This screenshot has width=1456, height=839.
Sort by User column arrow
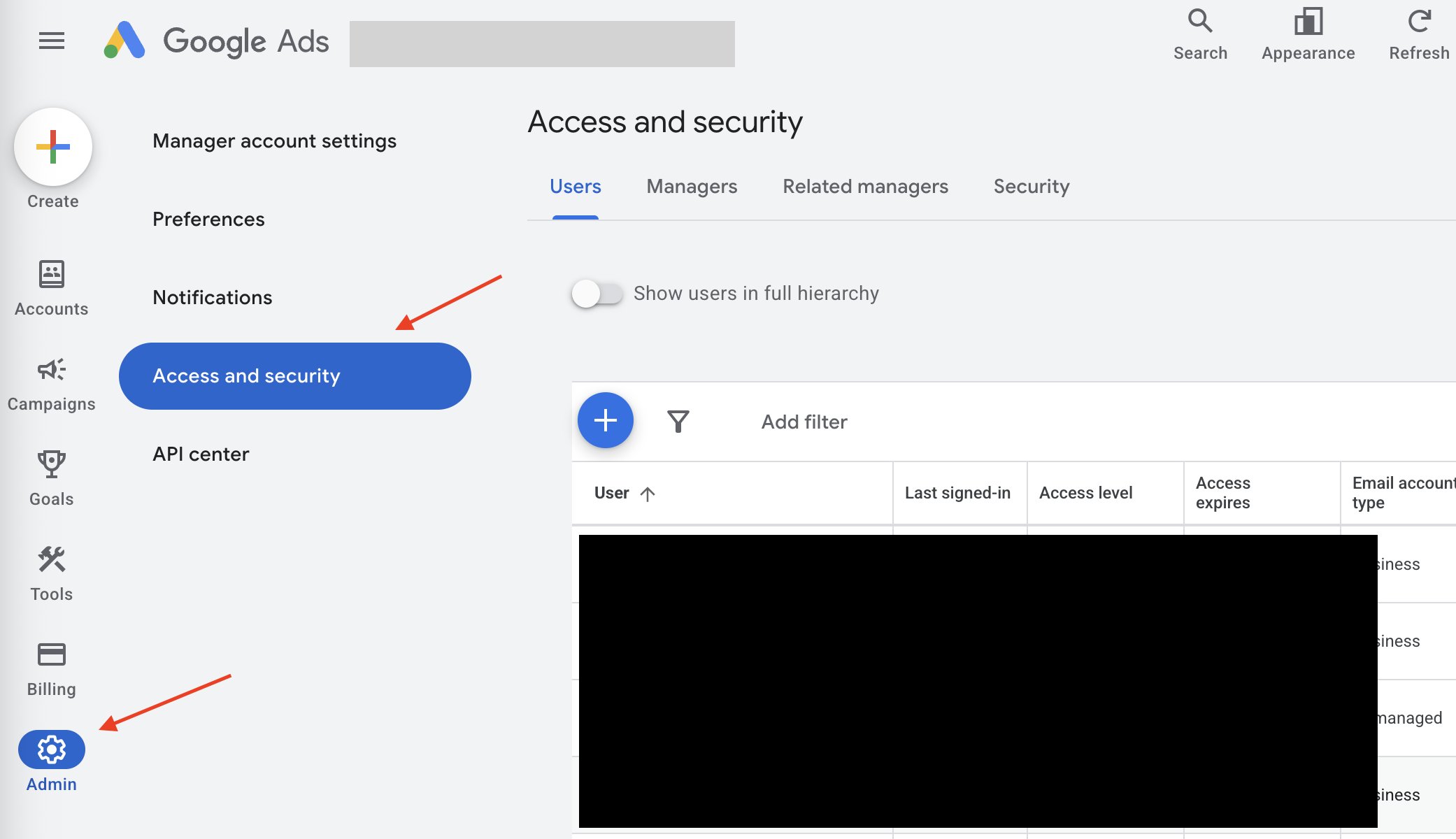(648, 494)
